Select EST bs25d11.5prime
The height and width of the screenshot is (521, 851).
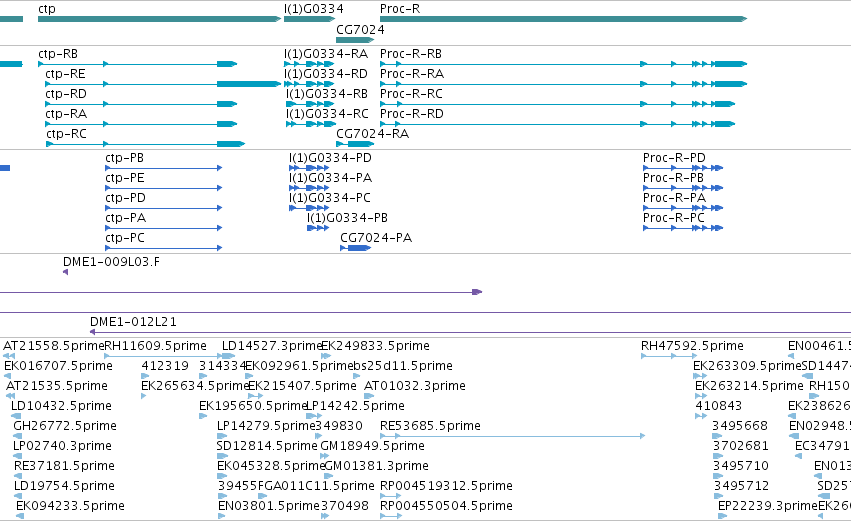403,366
